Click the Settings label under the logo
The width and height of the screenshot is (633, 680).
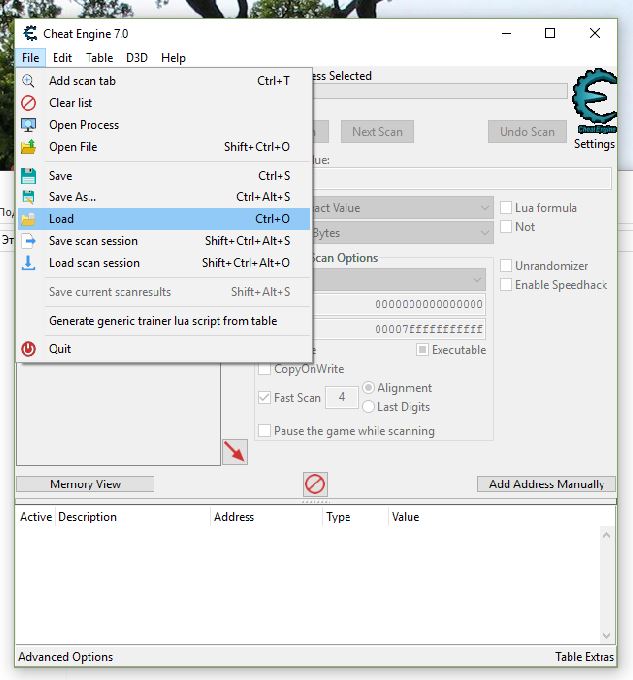(x=594, y=144)
